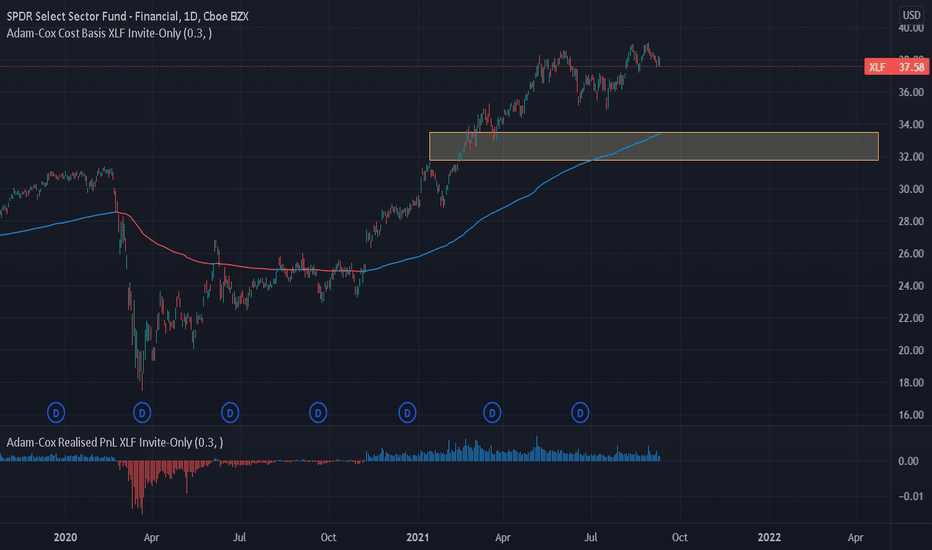Click the 28.00 price axis label
The height and width of the screenshot is (550, 932).
pyautogui.click(x=911, y=221)
